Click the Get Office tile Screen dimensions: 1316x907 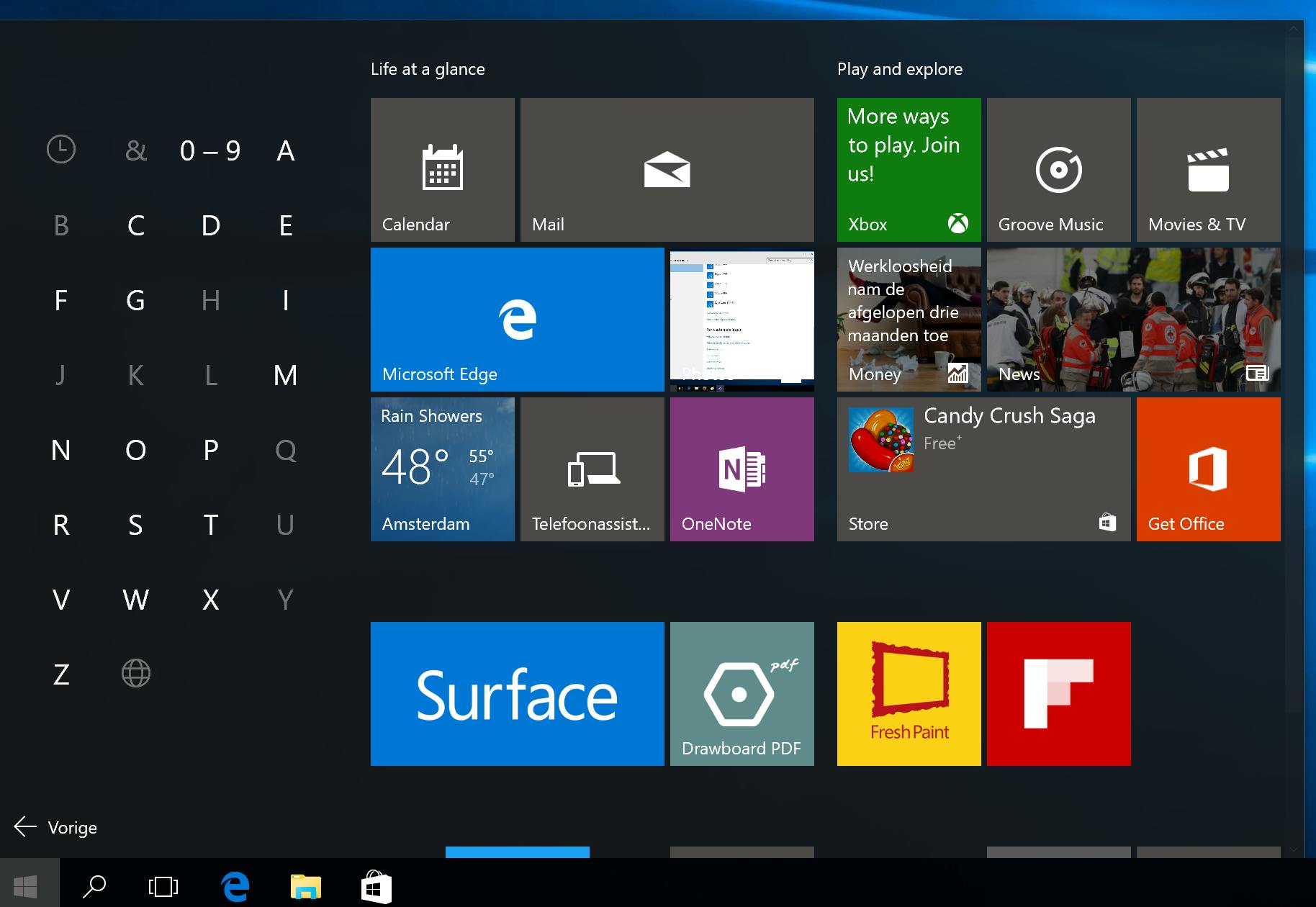tap(1209, 469)
